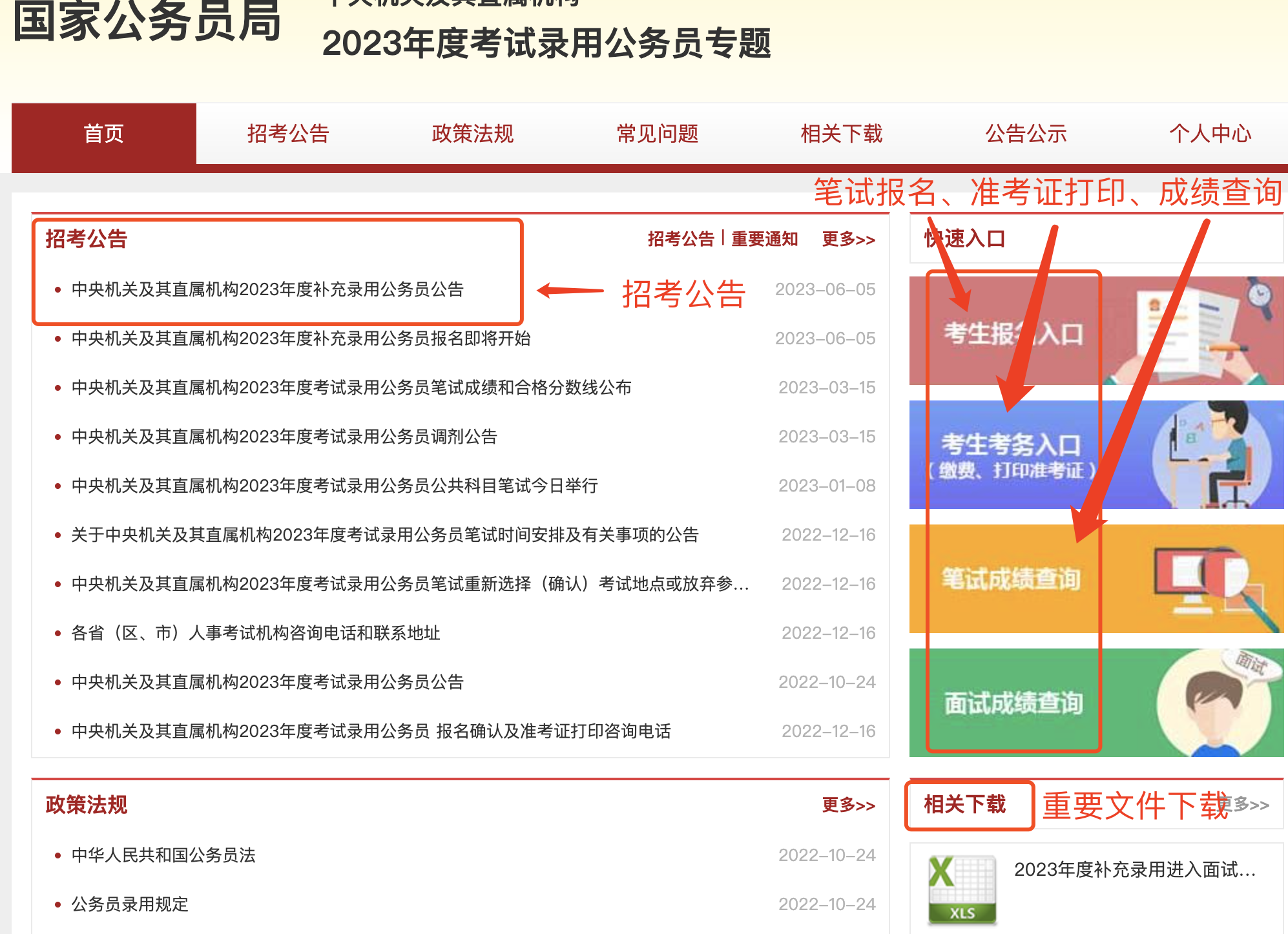1288x934 pixels.
Task: Open the 公务员录用规定 policy link
Action: (130, 904)
